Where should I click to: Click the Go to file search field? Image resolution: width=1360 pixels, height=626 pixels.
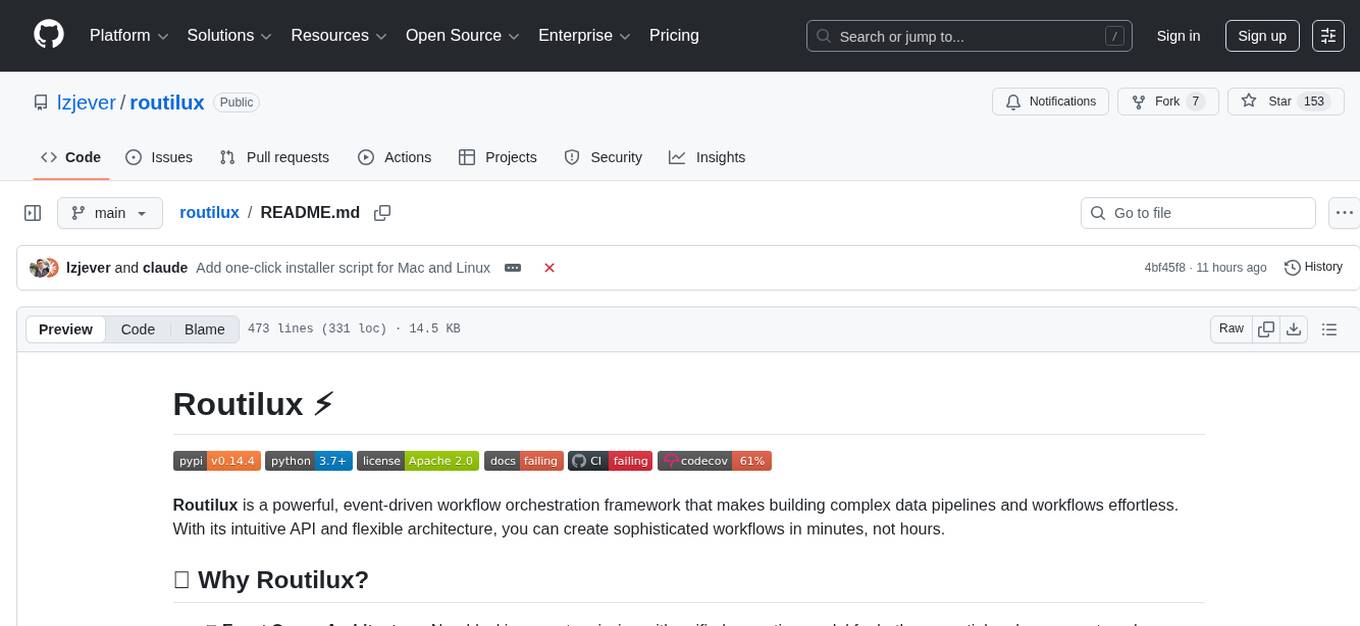pos(1197,212)
